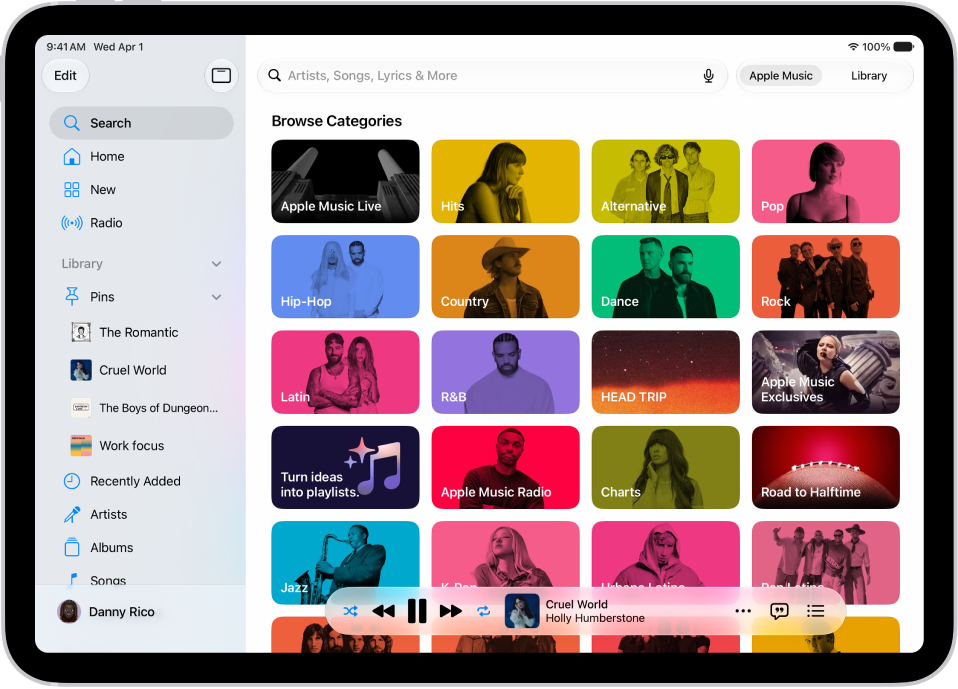The height and width of the screenshot is (689, 958).
Task: Open the Alternative category tile
Action: pyautogui.click(x=665, y=181)
